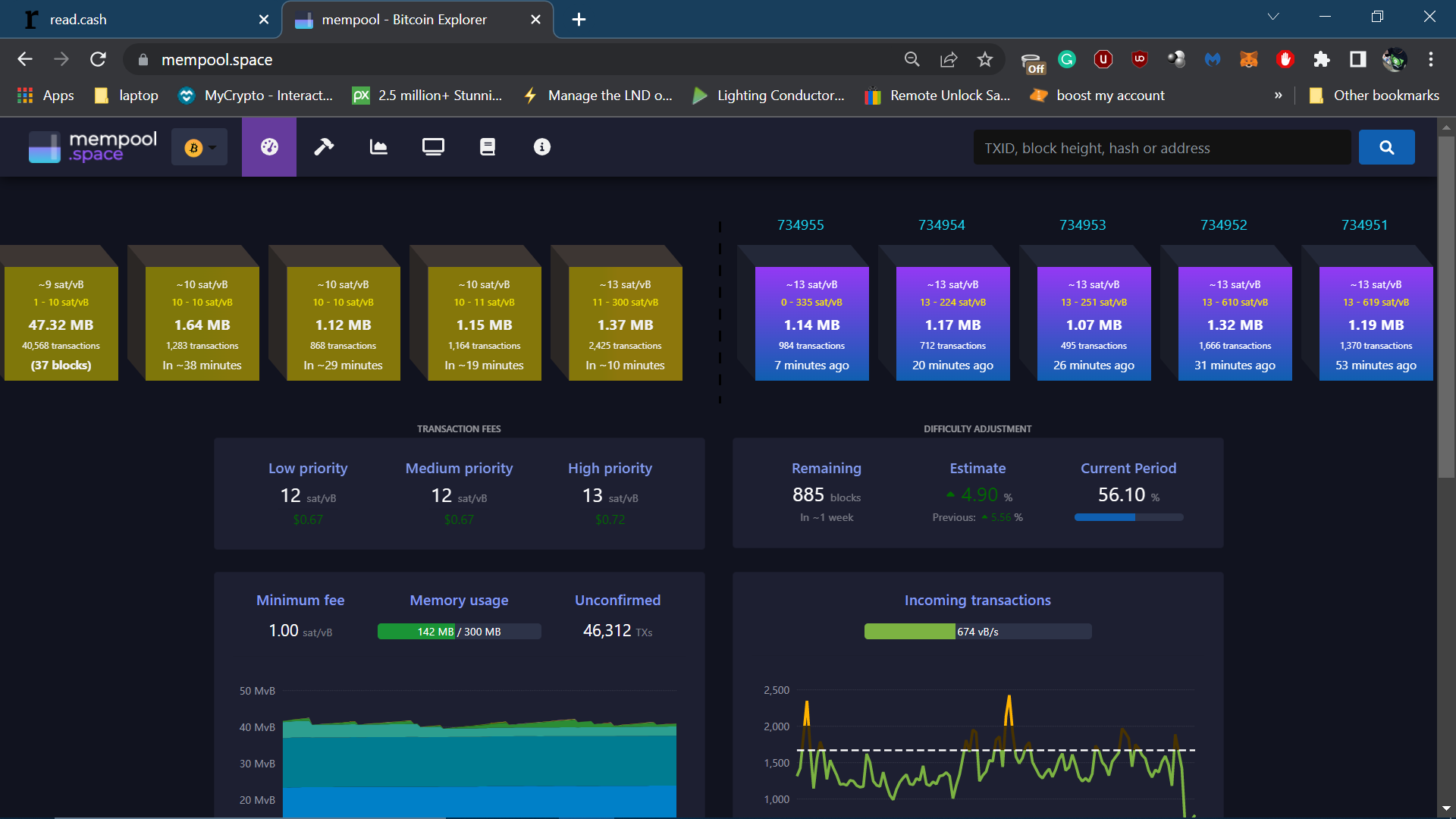Click the blue search magnifier button
The height and width of the screenshot is (819, 1456).
[1386, 148]
